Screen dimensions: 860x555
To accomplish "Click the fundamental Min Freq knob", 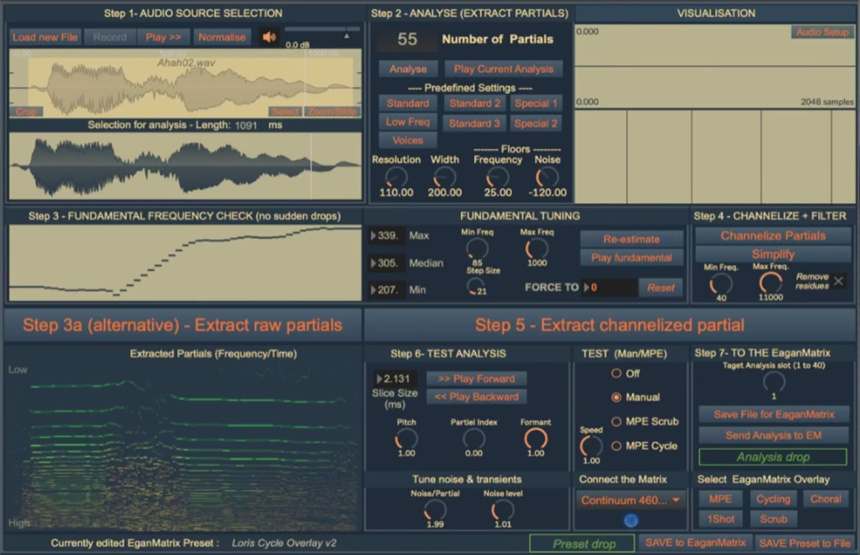I will [477, 248].
